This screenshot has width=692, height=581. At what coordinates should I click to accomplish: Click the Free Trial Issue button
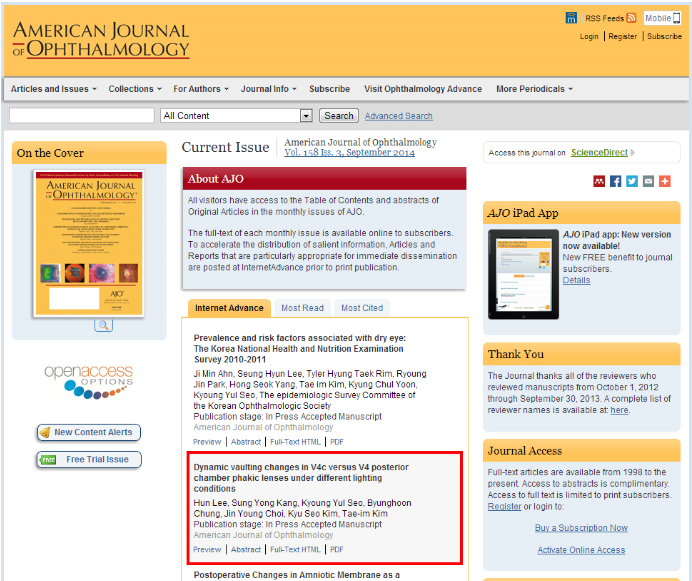89,460
